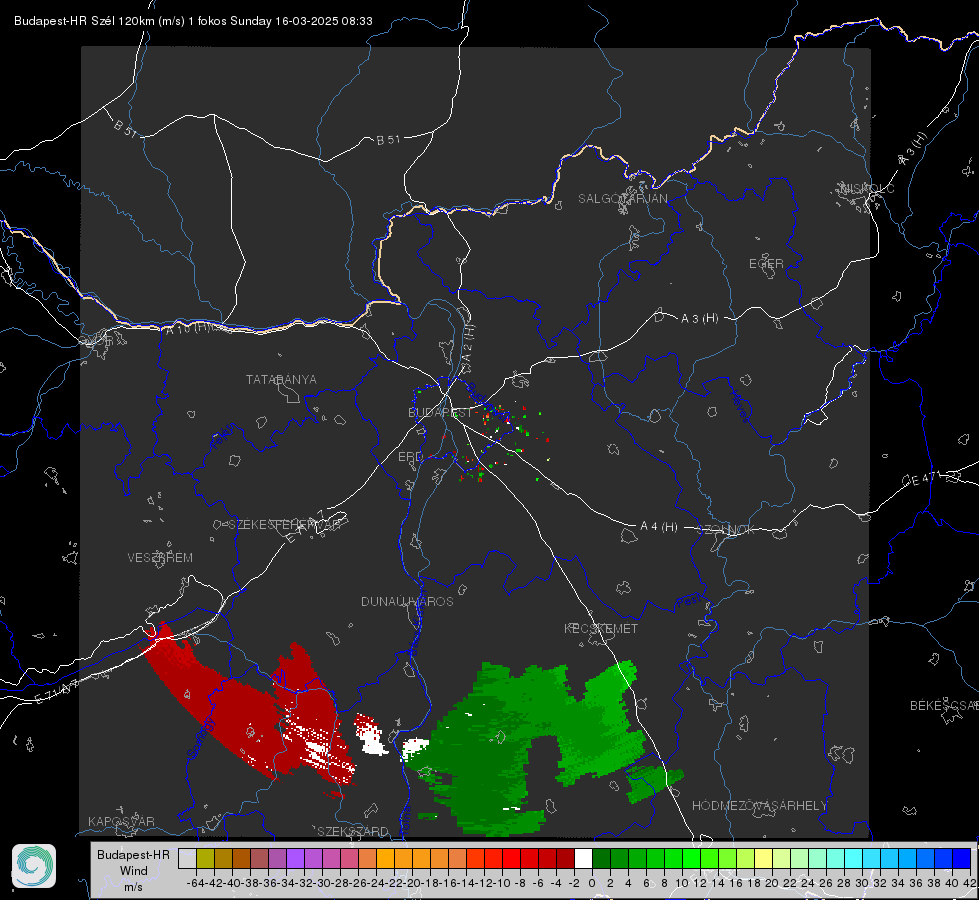Pick the light gray swatch left of -64
The image size is (979, 900).
(x=187, y=859)
